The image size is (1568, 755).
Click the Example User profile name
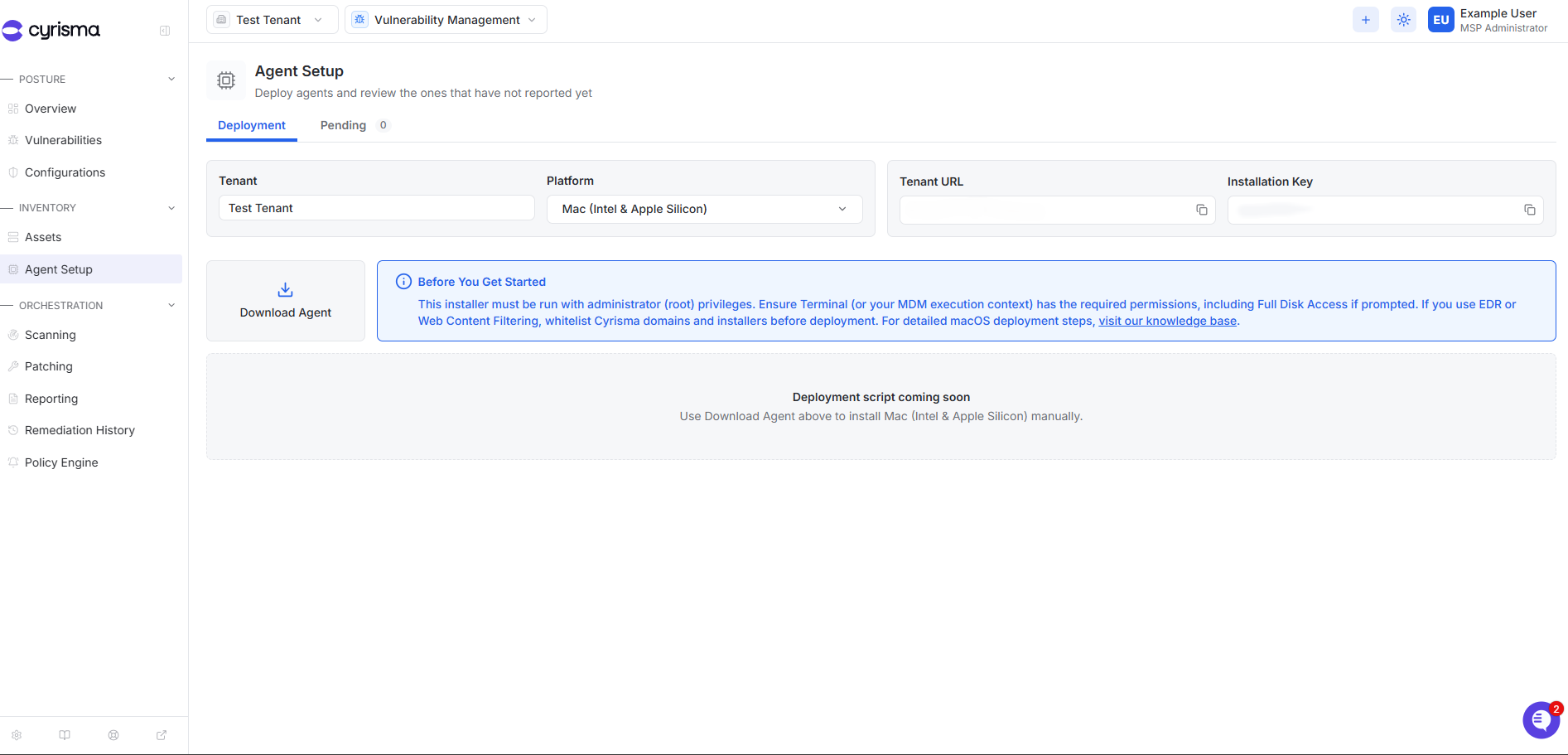(x=1498, y=13)
